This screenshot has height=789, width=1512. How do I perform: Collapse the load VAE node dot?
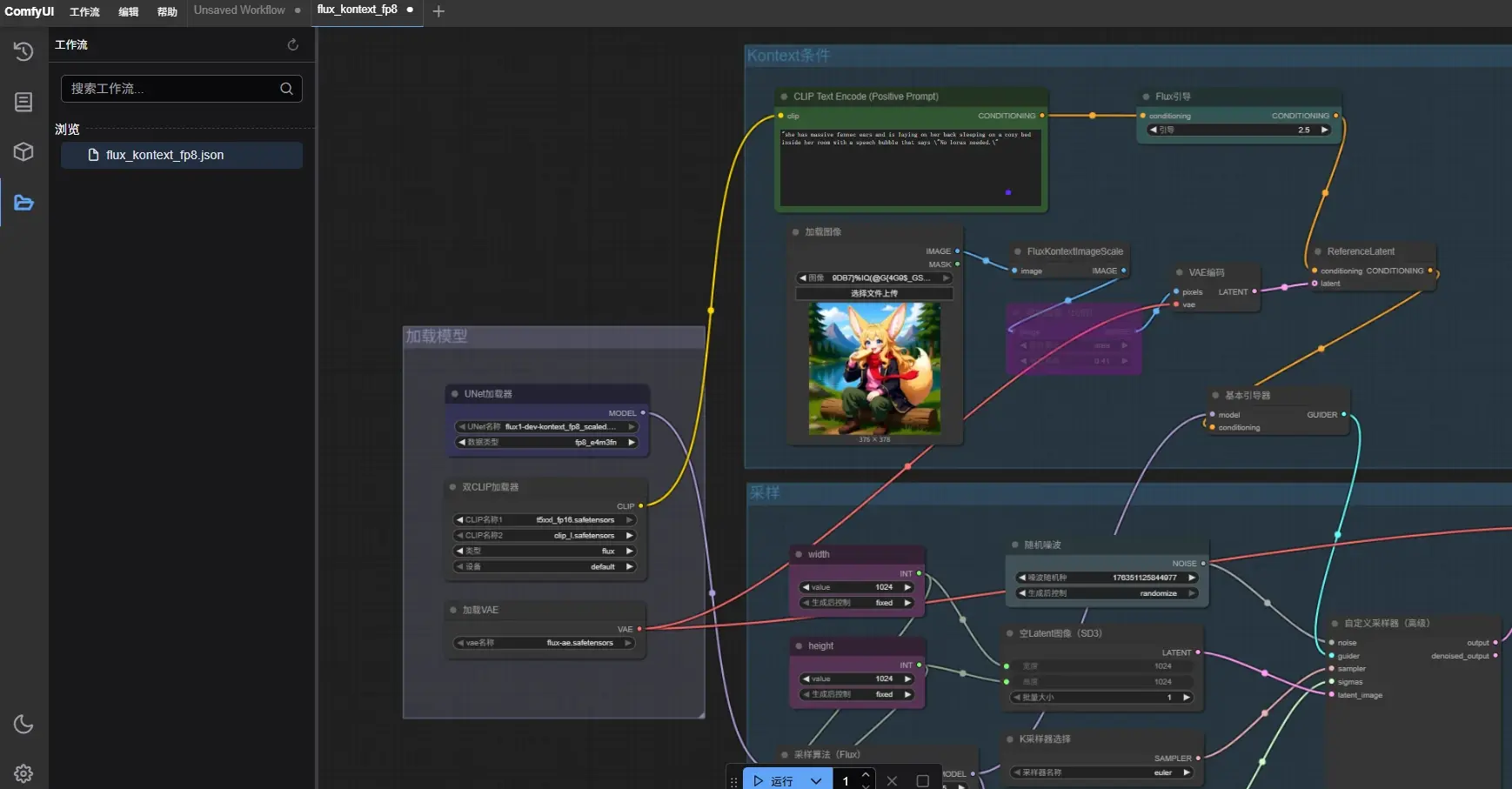[453, 610]
